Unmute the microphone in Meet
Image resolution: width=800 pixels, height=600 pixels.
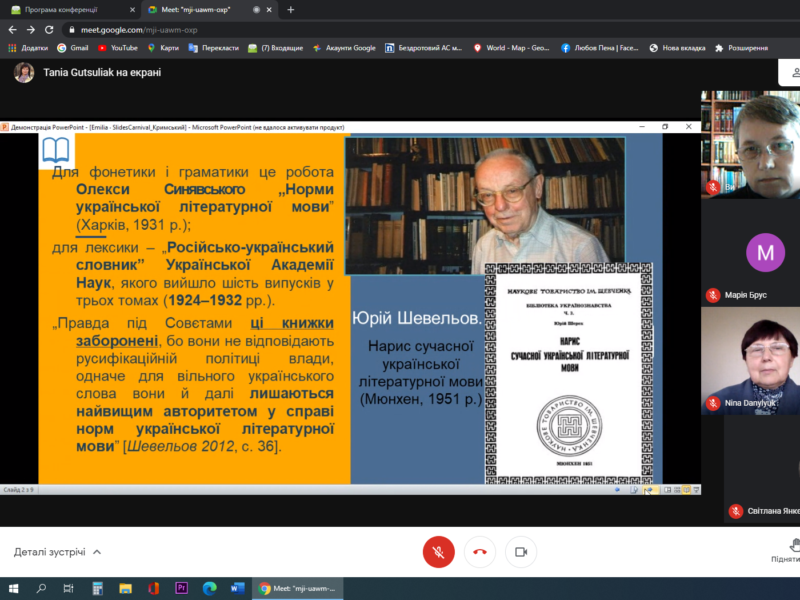pyautogui.click(x=438, y=551)
